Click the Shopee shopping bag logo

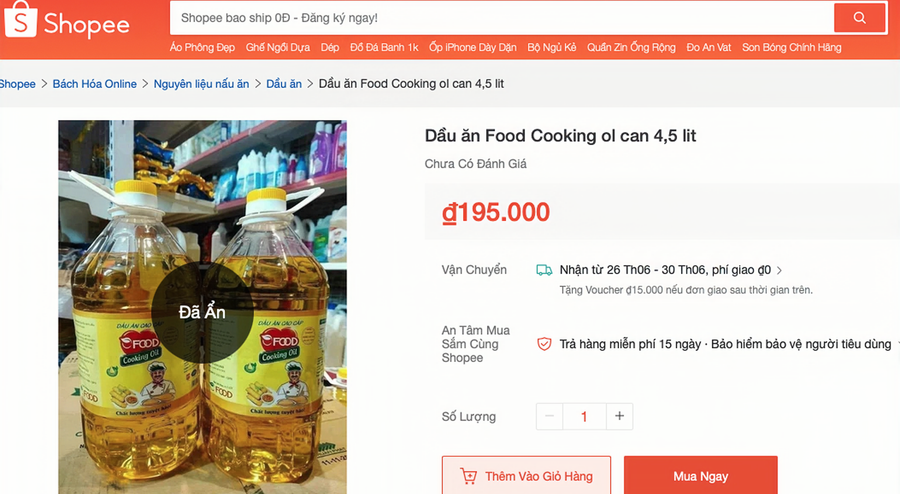click(x=21, y=19)
